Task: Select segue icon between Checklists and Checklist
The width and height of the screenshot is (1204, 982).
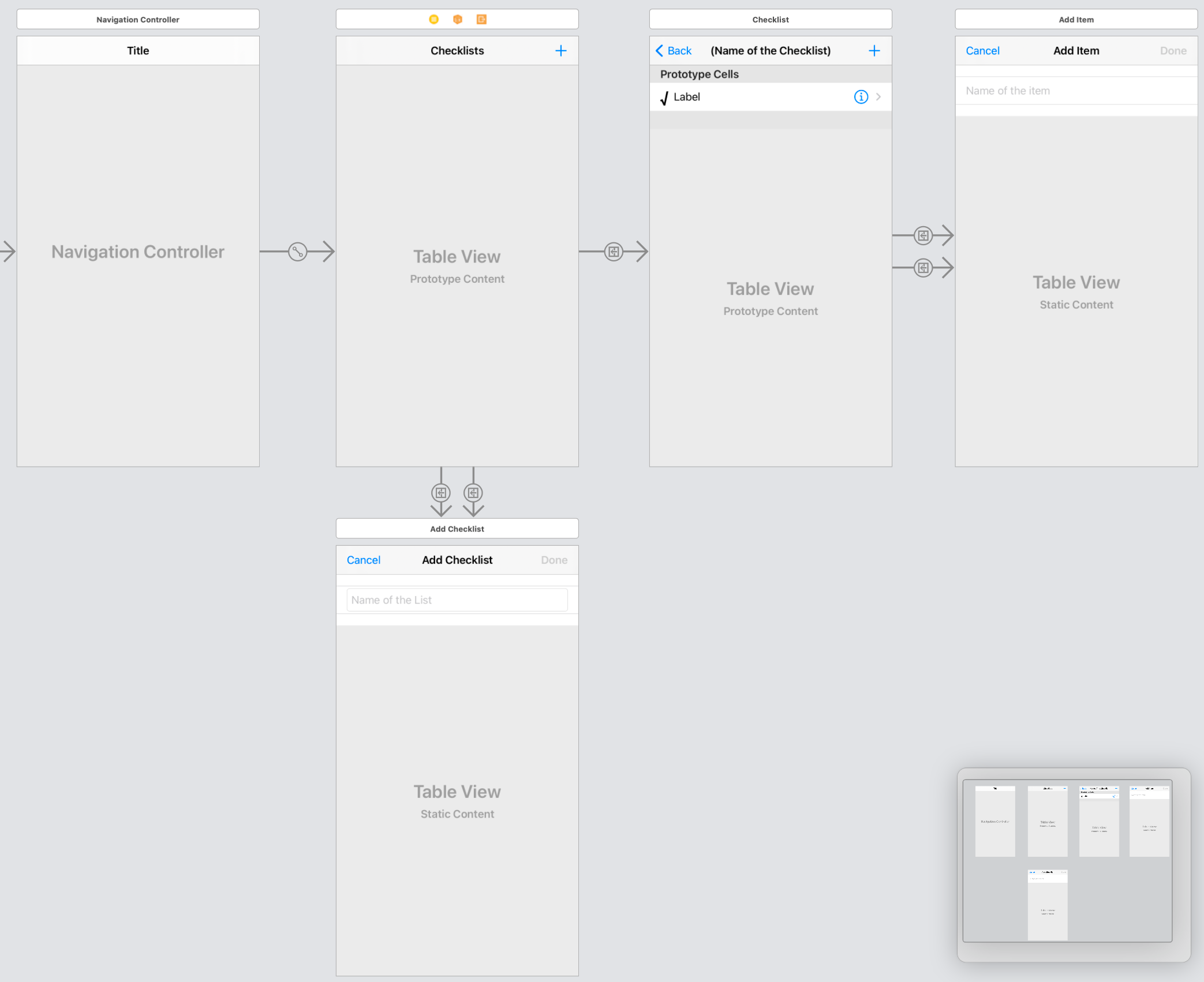Action: pyautogui.click(x=613, y=252)
